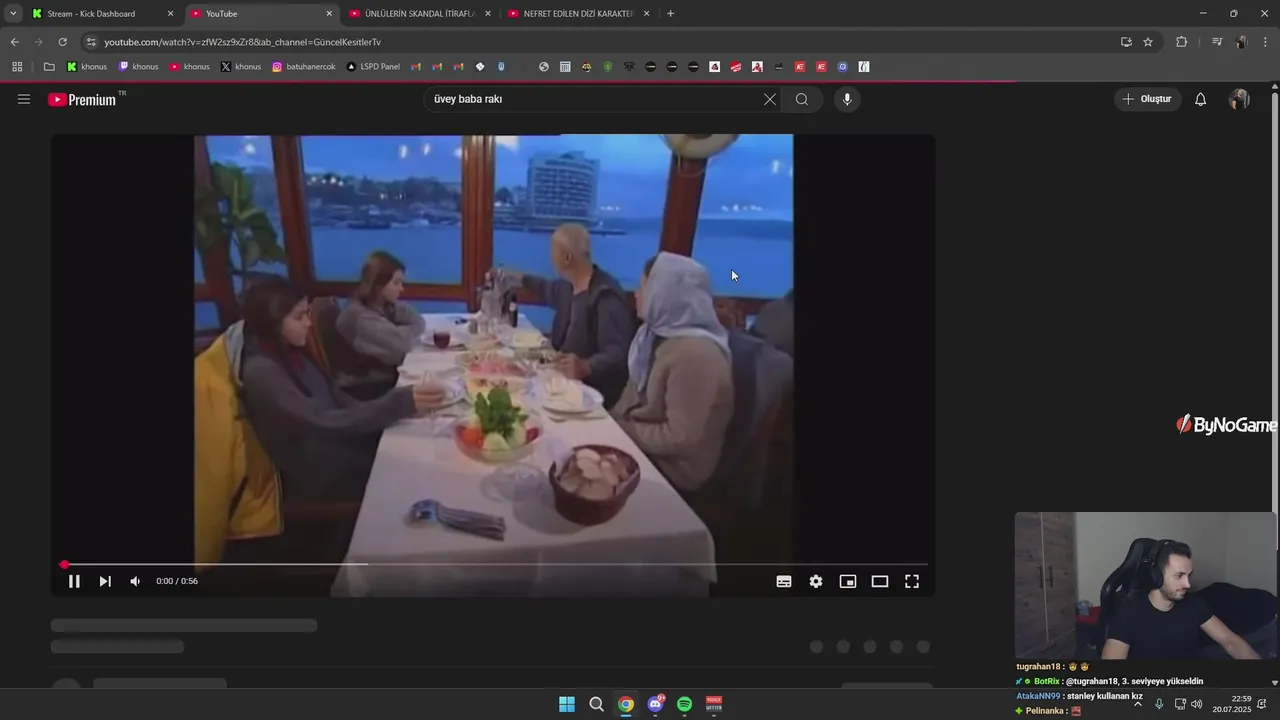Screen dimensions: 1280x720
Task: Open Chrome from taskbar
Action: pos(626,704)
